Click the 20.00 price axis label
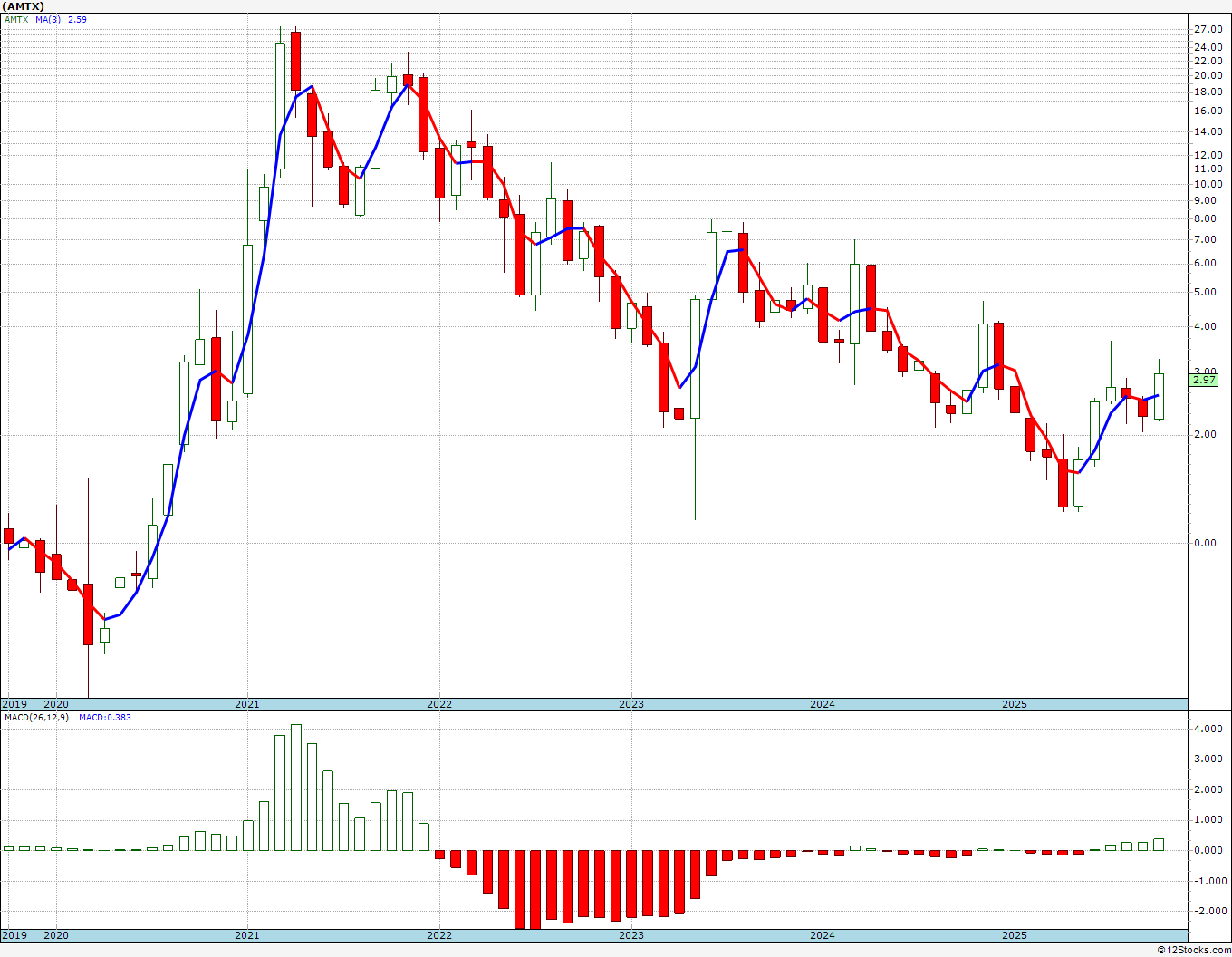The width and height of the screenshot is (1232, 957). tap(1208, 75)
